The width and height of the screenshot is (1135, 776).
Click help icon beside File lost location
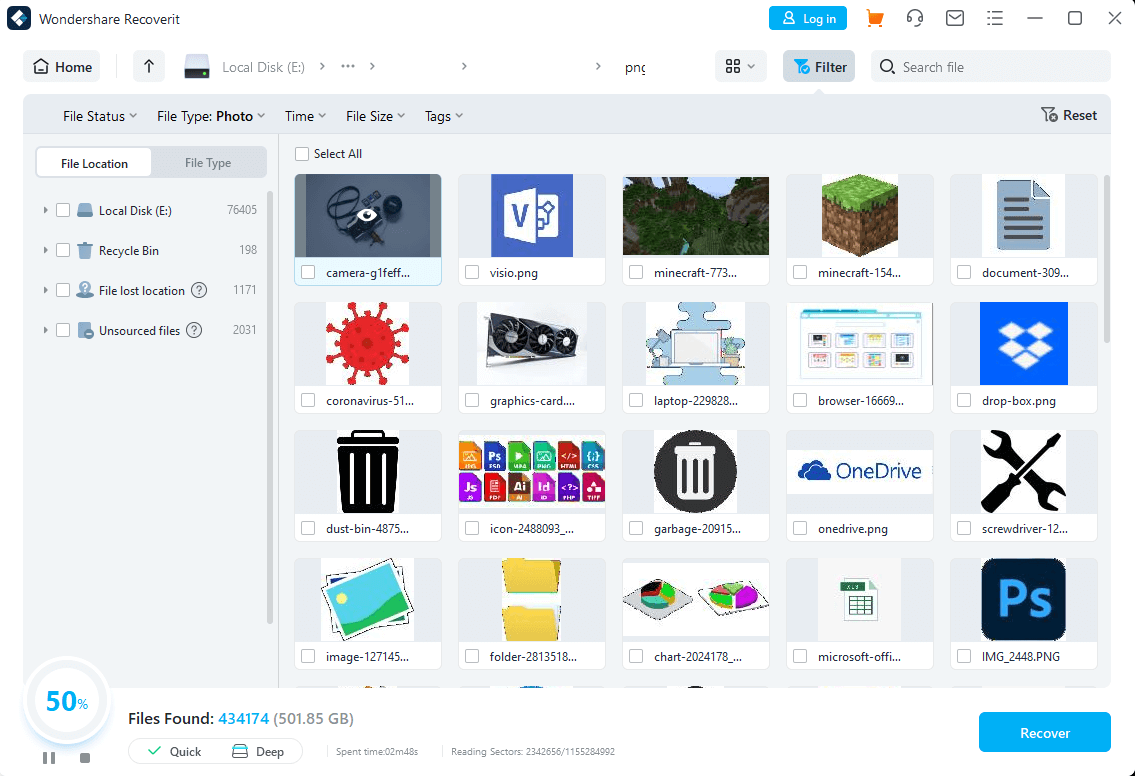click(199, 290)
